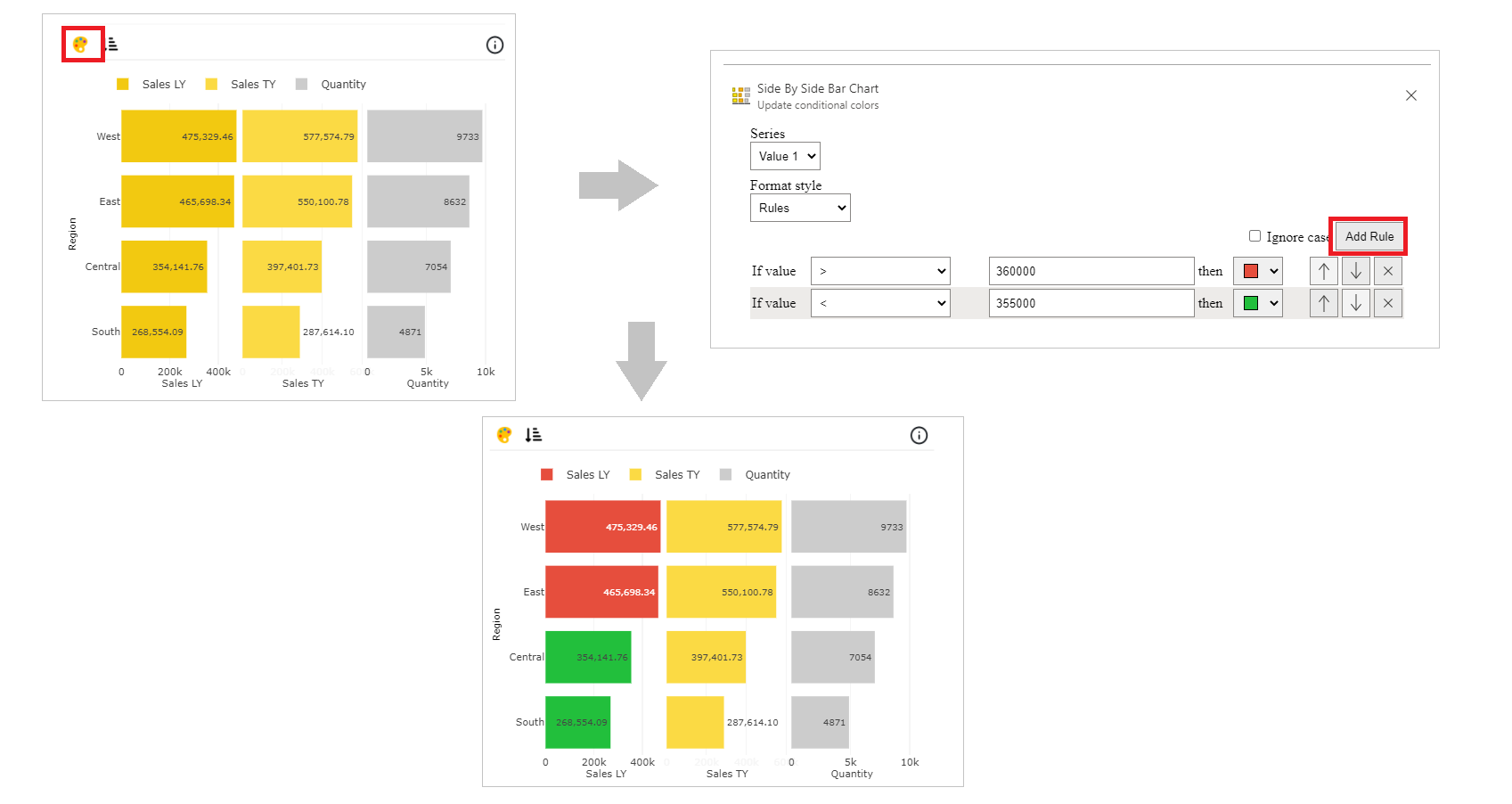Toggle Quantity legend item in bottom chart
This screenshot has height=804, width=1512.
coord(755,475)
